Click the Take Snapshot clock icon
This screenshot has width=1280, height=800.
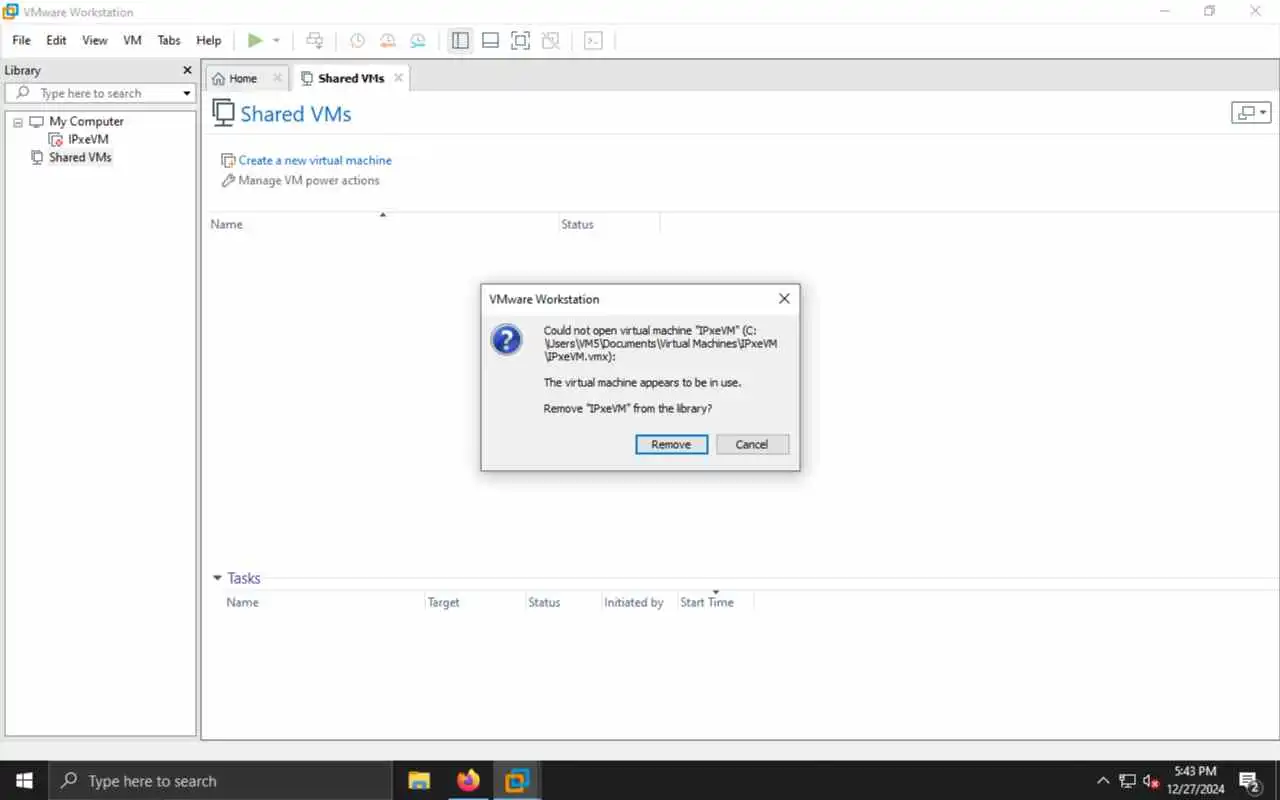[357, 40]
